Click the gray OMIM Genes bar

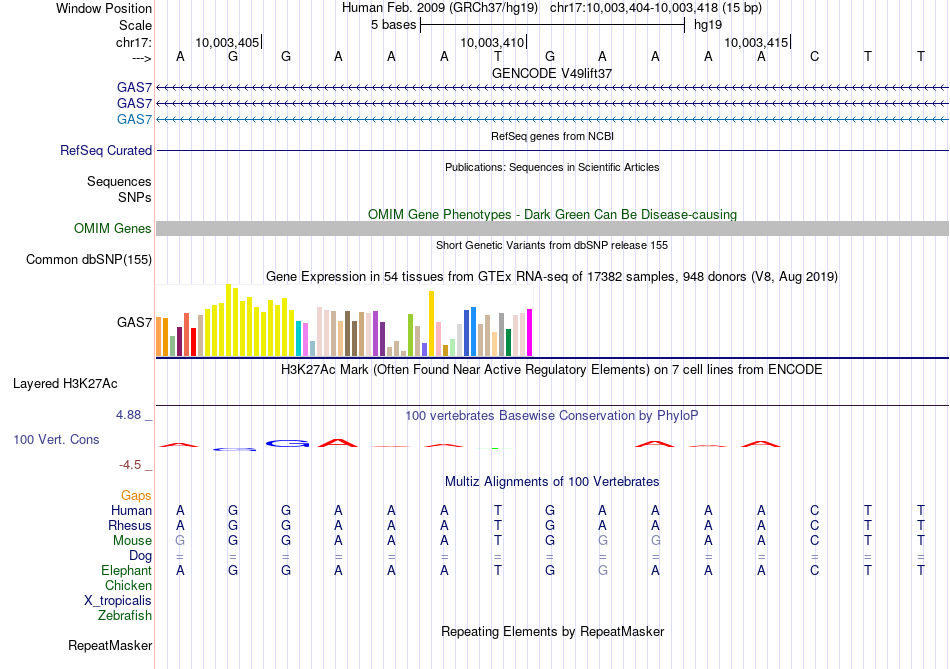click(552, 228)
